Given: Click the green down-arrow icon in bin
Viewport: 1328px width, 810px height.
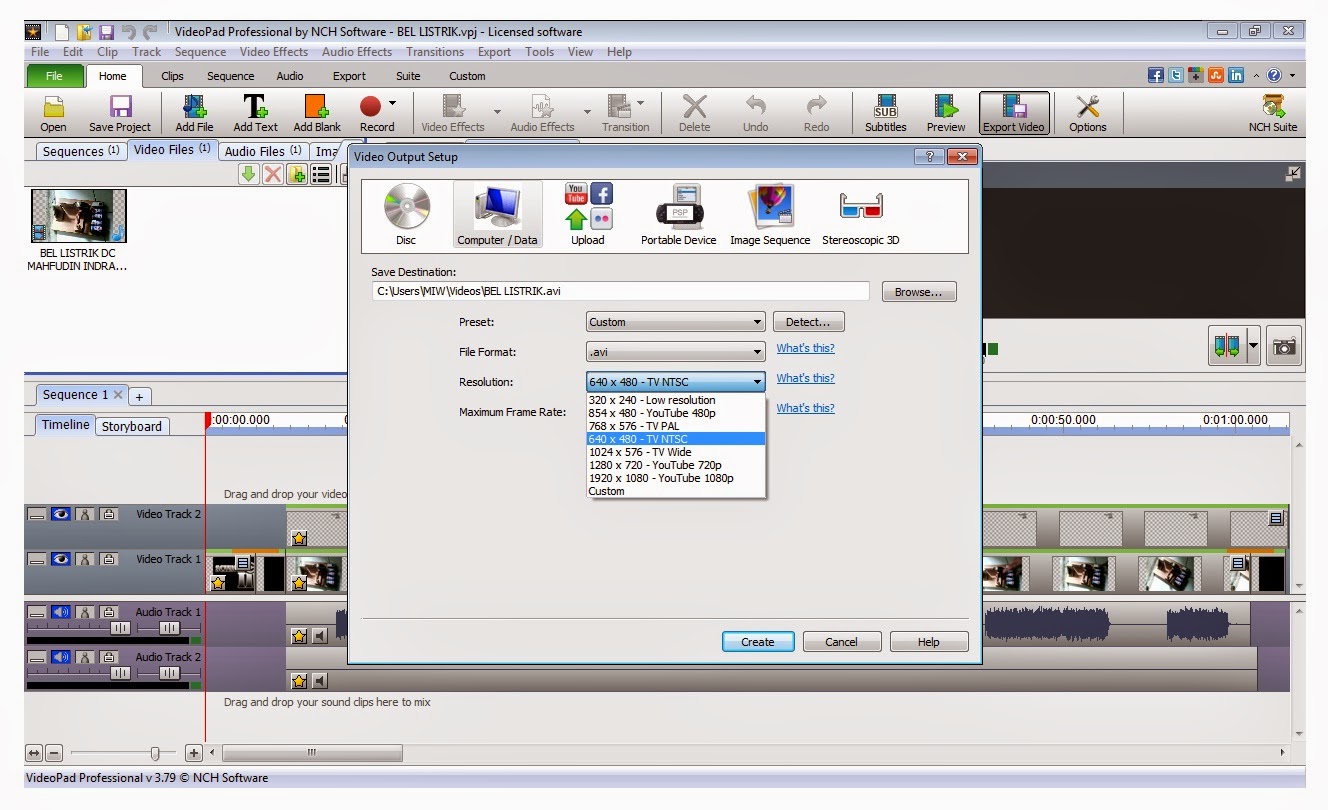Looking at the screenshot, I should (249, 175).
